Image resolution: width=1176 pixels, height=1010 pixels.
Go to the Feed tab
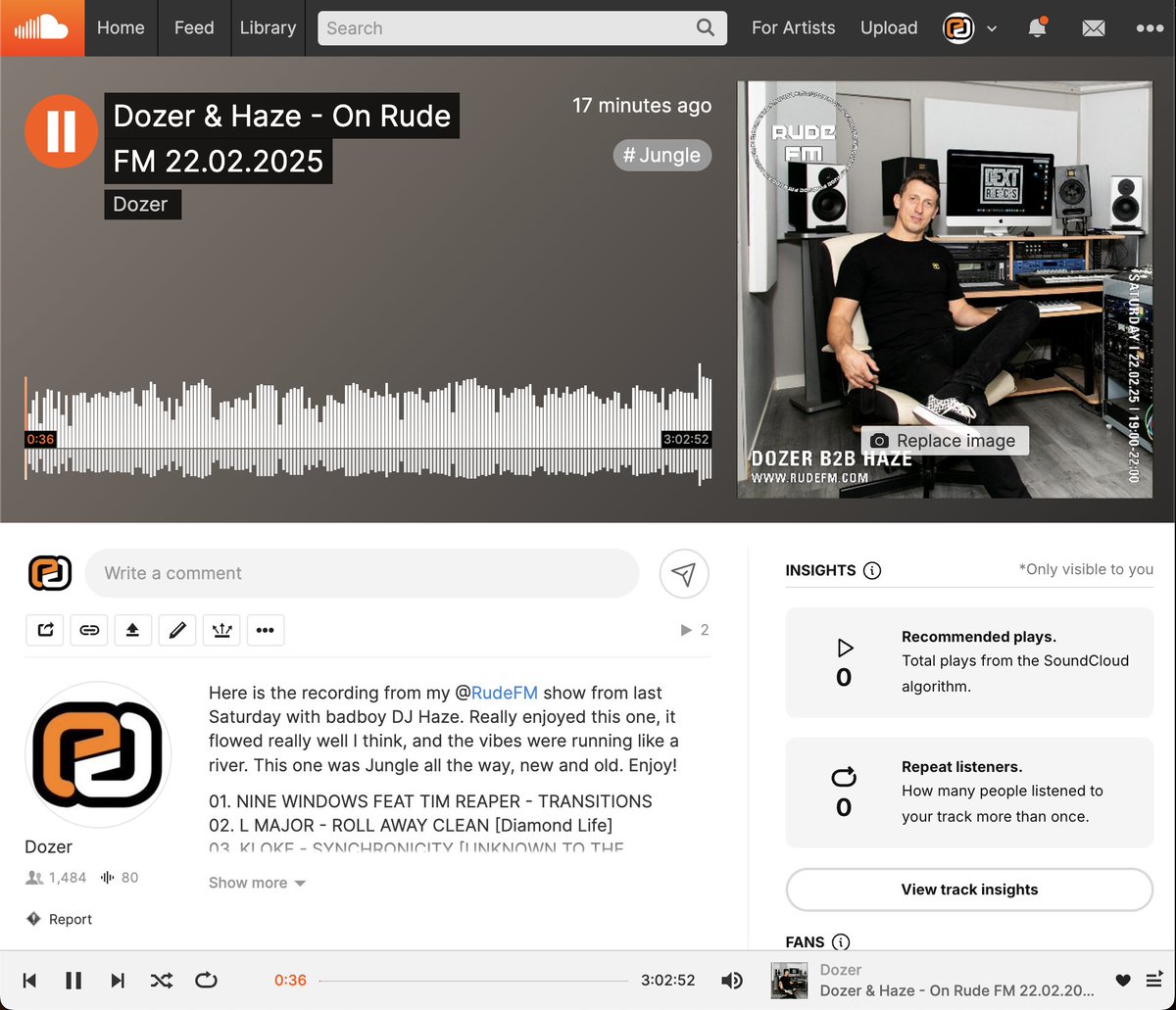tap(194, 27)
